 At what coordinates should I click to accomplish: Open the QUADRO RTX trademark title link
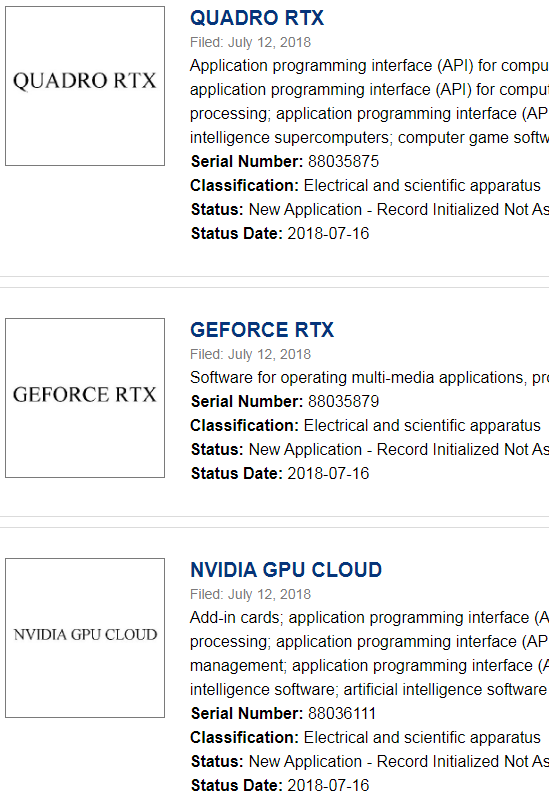(x=257, y=18)
